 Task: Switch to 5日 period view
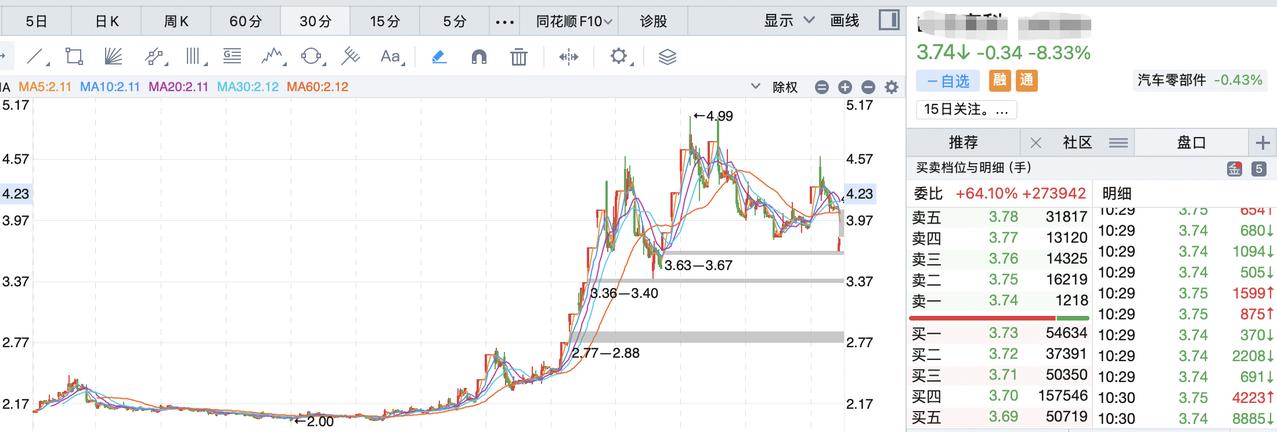[x=35, y=20]
